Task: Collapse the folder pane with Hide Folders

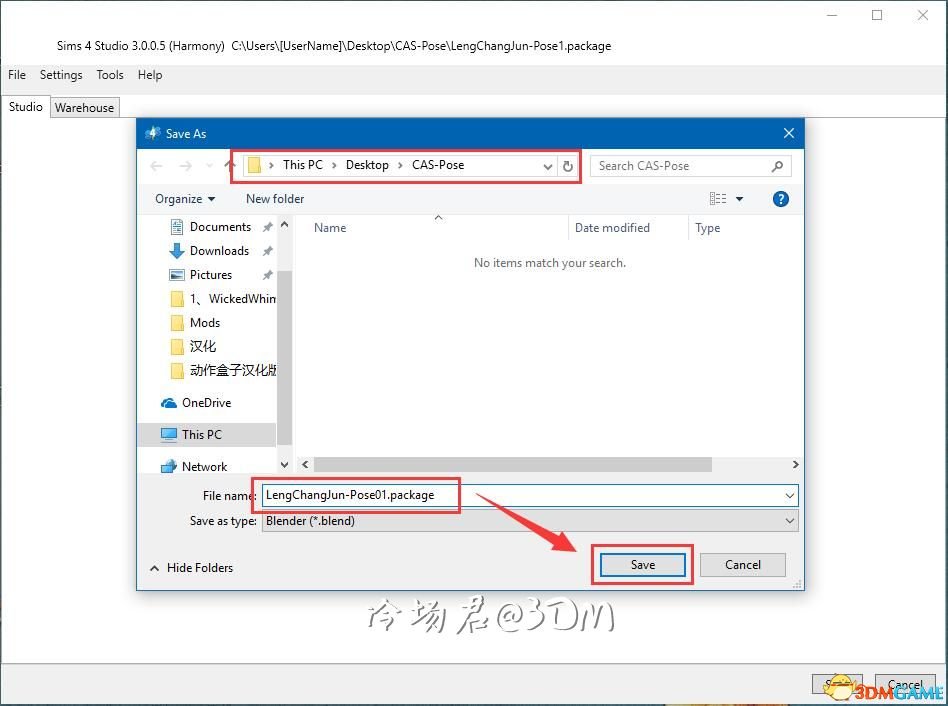Action: click(x=191, y=568)
